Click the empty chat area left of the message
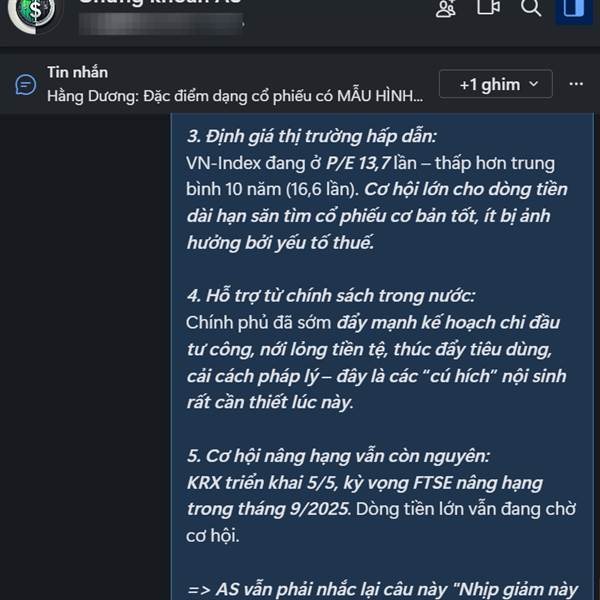The height and width of the screenshot is (600, 600). pyautogui.click(x=85, y=356)
